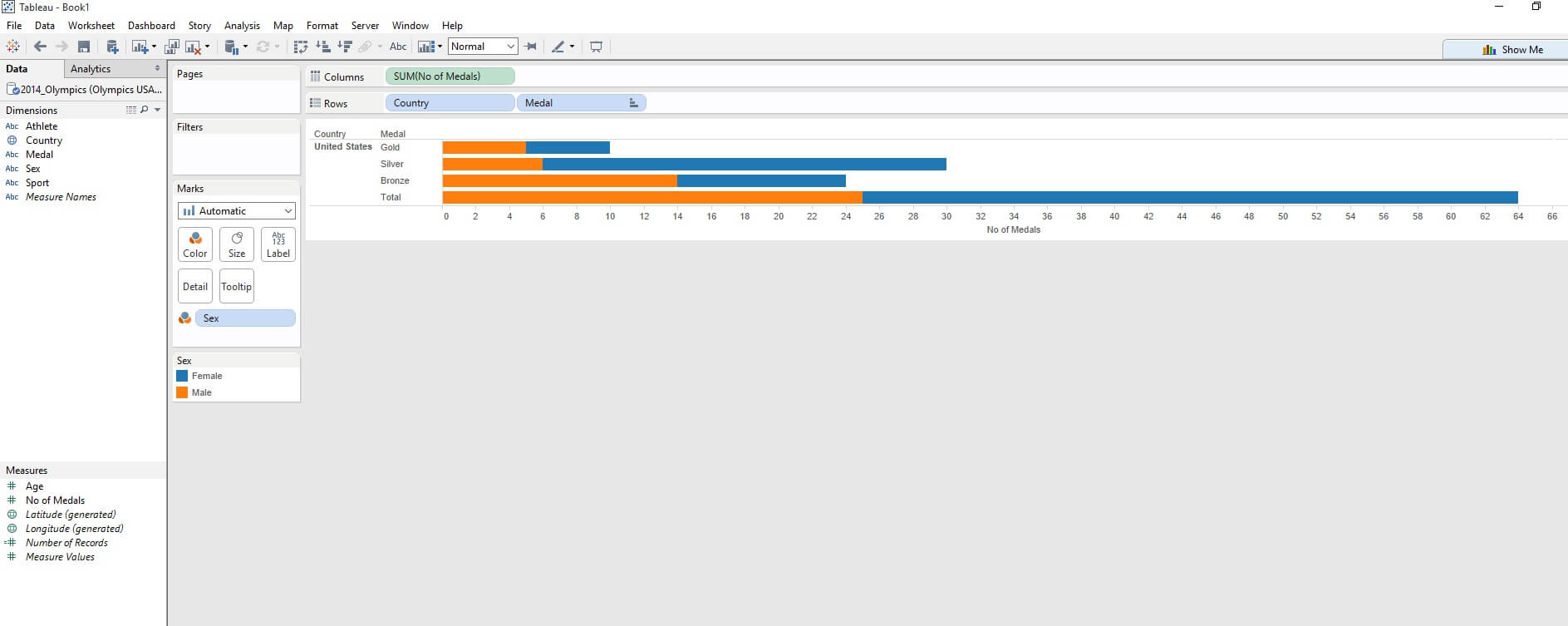Click the Tooltip button on Marks card
The height and width of the screenshot is (626, 1568).
click(x=237, y=286)
